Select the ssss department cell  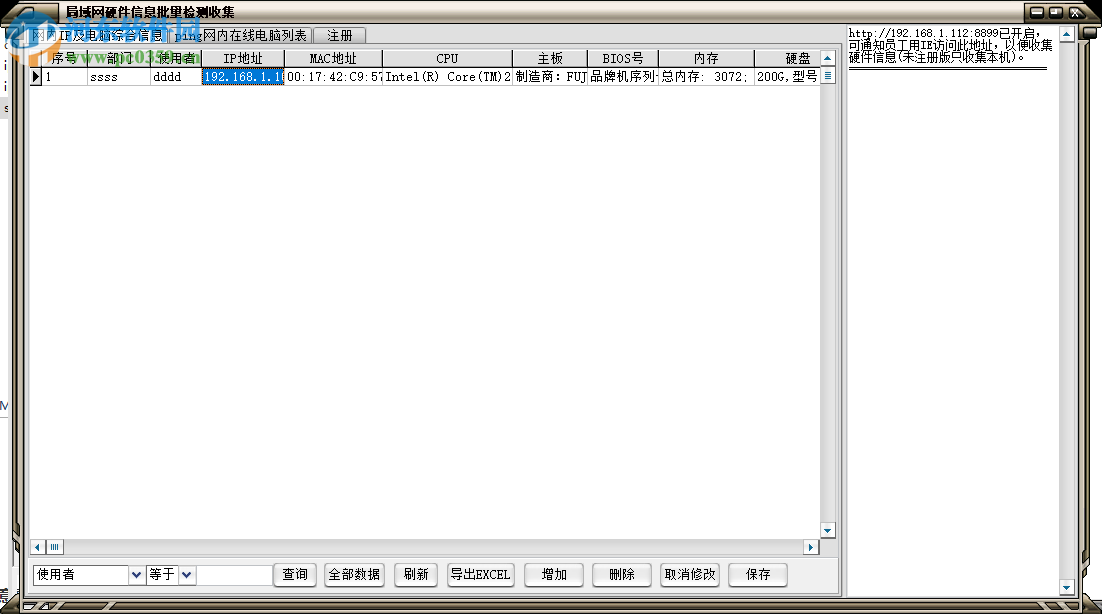[119, 77]
